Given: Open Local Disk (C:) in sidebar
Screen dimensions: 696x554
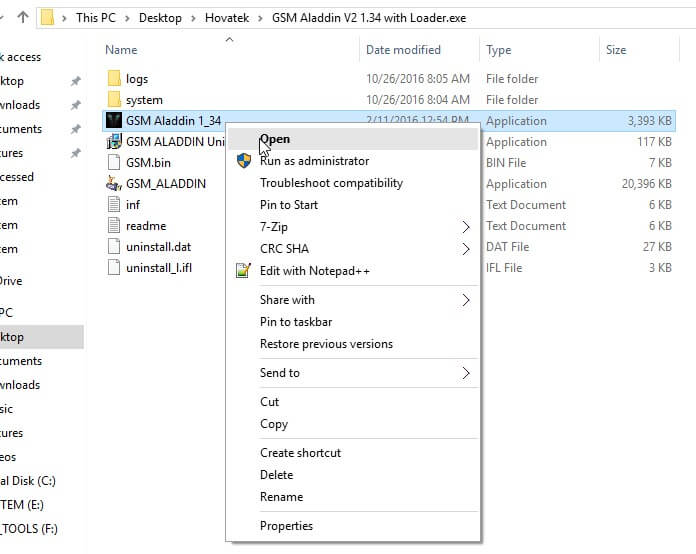Looking at the screenshot, I should (28, 481).
